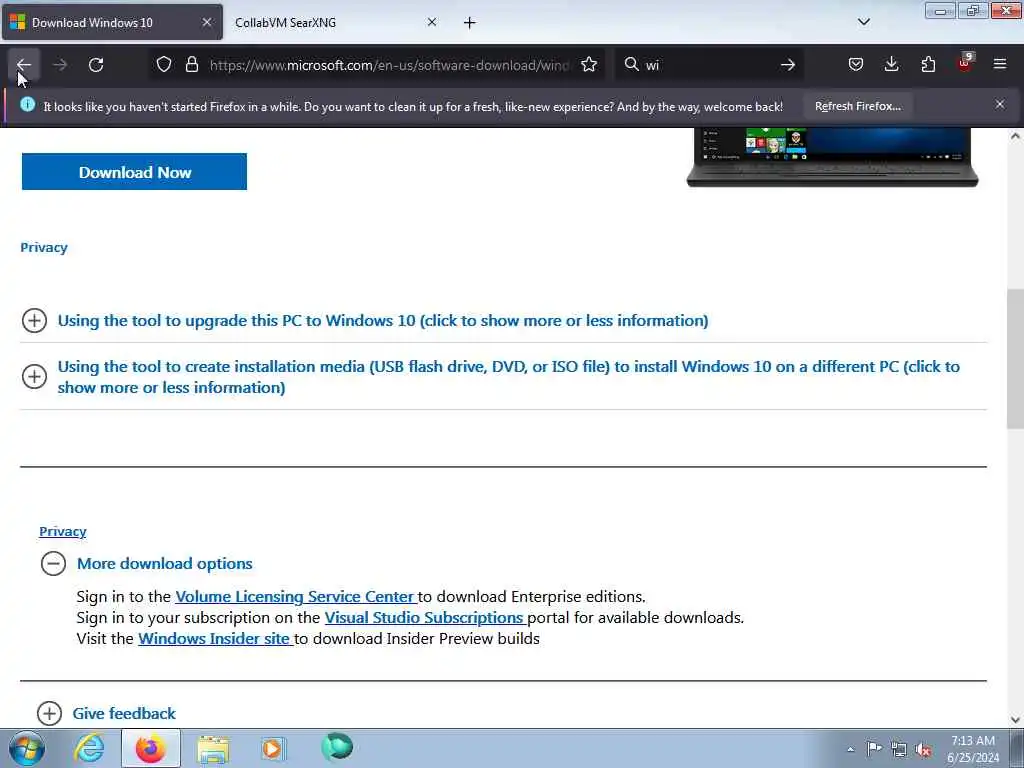
Task: Open the uBlock Origin extension icon
Action: [x=965, y=63]
